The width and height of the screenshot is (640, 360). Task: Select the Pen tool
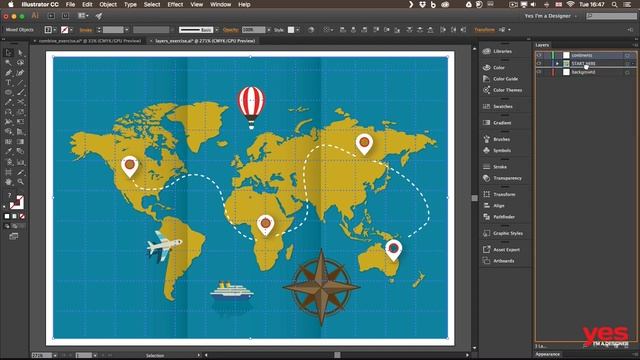coord(8,73)
